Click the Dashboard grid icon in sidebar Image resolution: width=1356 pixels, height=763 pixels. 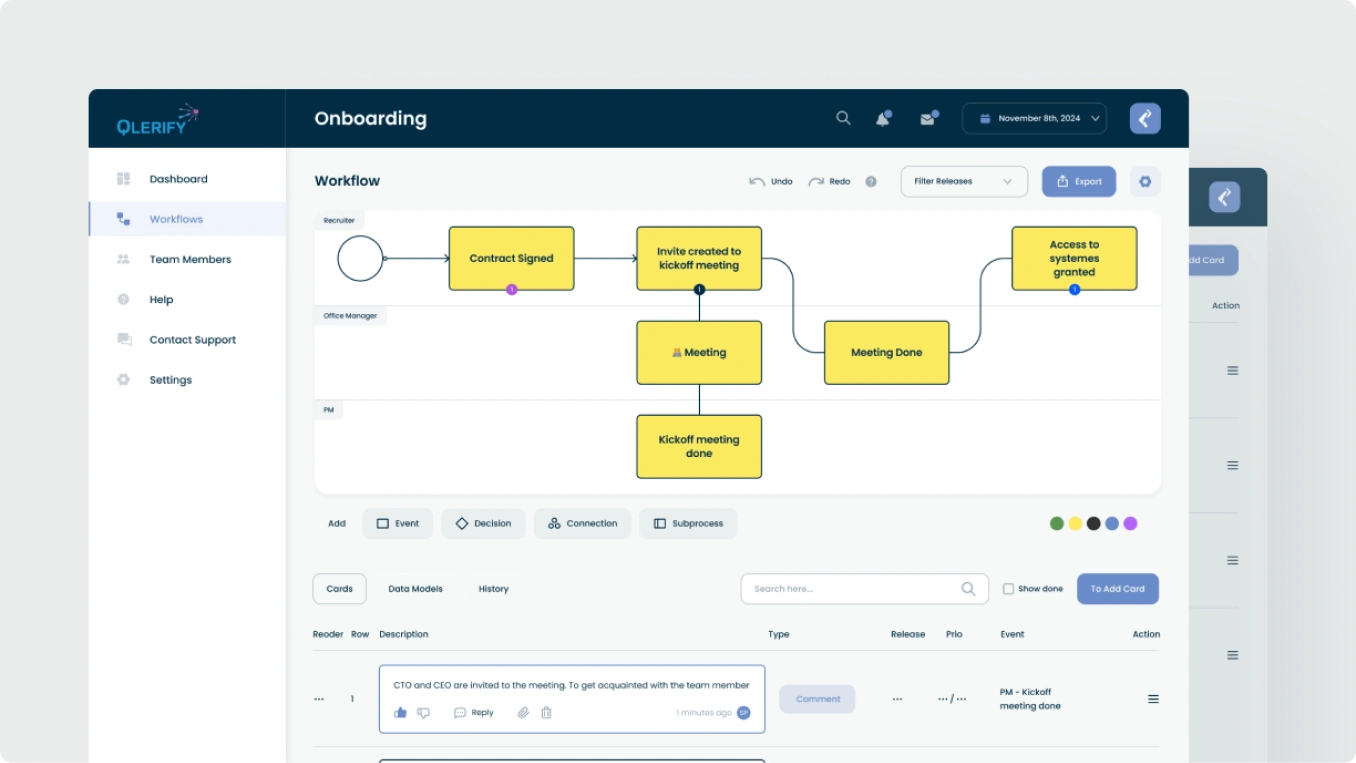click(x=123, y=179)
